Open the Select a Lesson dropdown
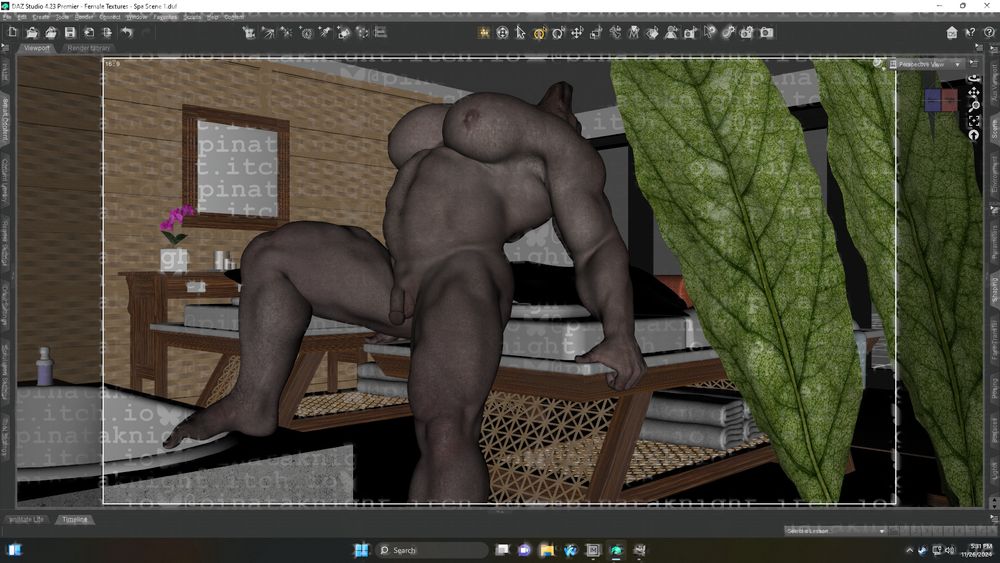1000x563 pixels. pyautogui.click(x=835, y=530)
